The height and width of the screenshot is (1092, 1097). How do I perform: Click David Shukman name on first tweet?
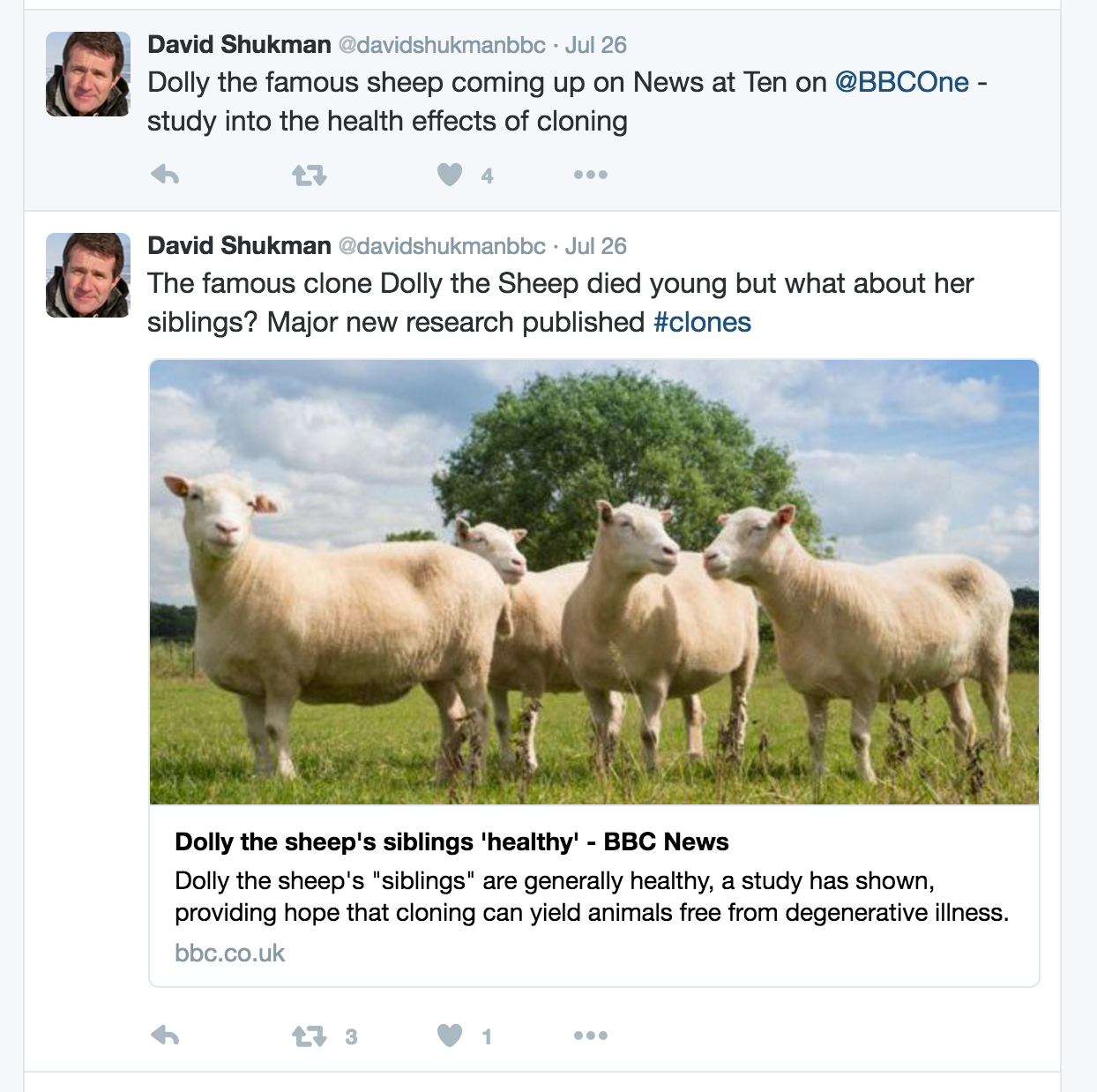coord(239,45)
